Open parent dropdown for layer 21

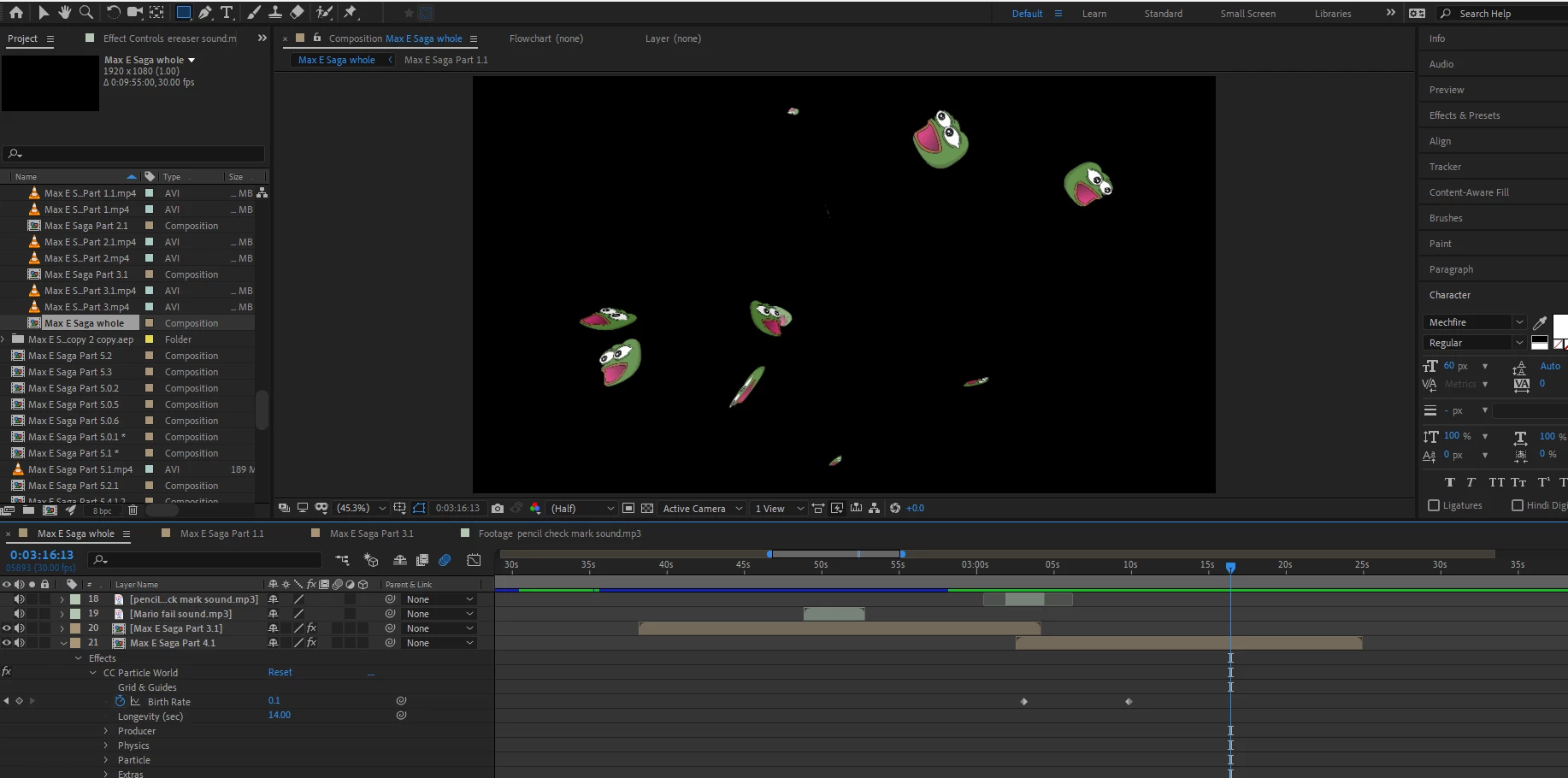[x=439, y=643]
